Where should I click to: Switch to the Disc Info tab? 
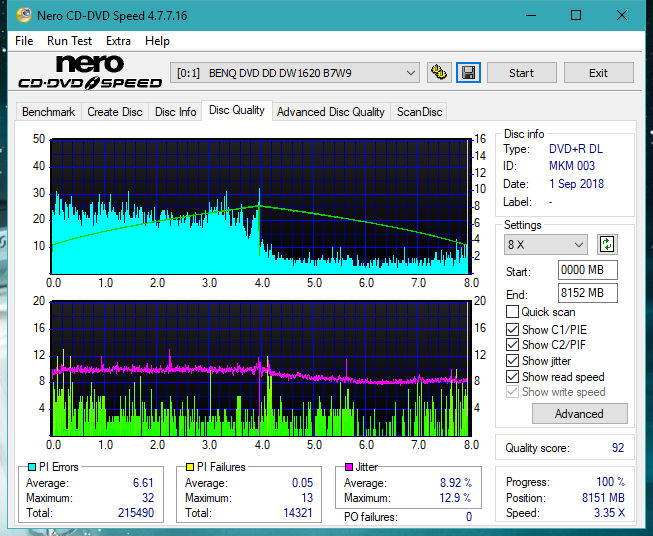point(175,112)
